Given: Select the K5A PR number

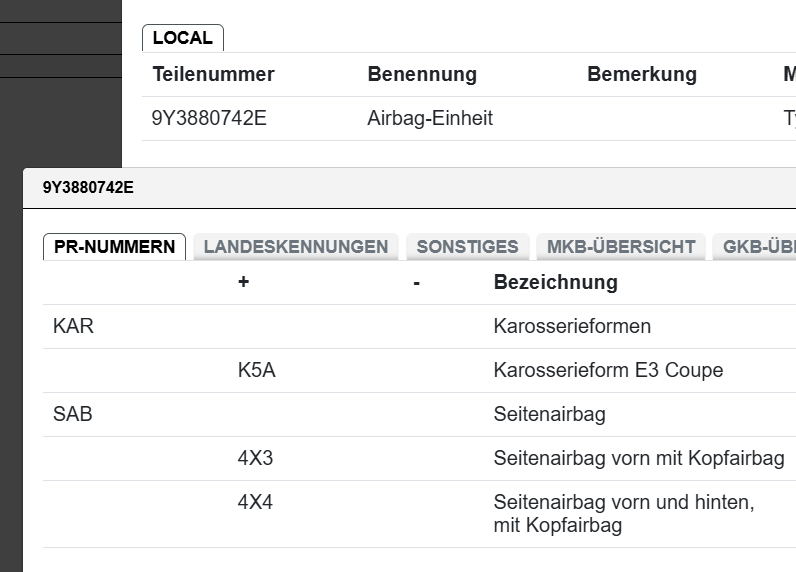Looking at the screenshot, I should click(x=256, y=371).
